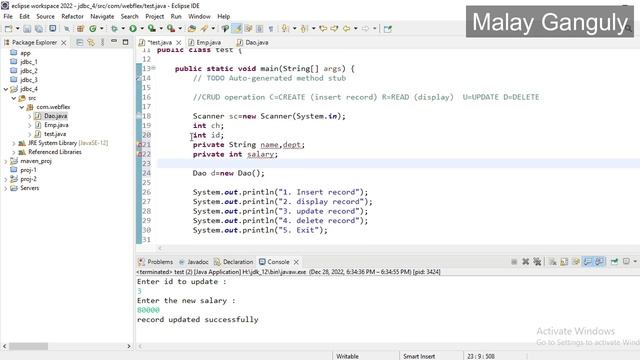This screenshot has height=360, width=640.
Task: Click Collapse All in Package Explorer
Action: click(80, 42)
